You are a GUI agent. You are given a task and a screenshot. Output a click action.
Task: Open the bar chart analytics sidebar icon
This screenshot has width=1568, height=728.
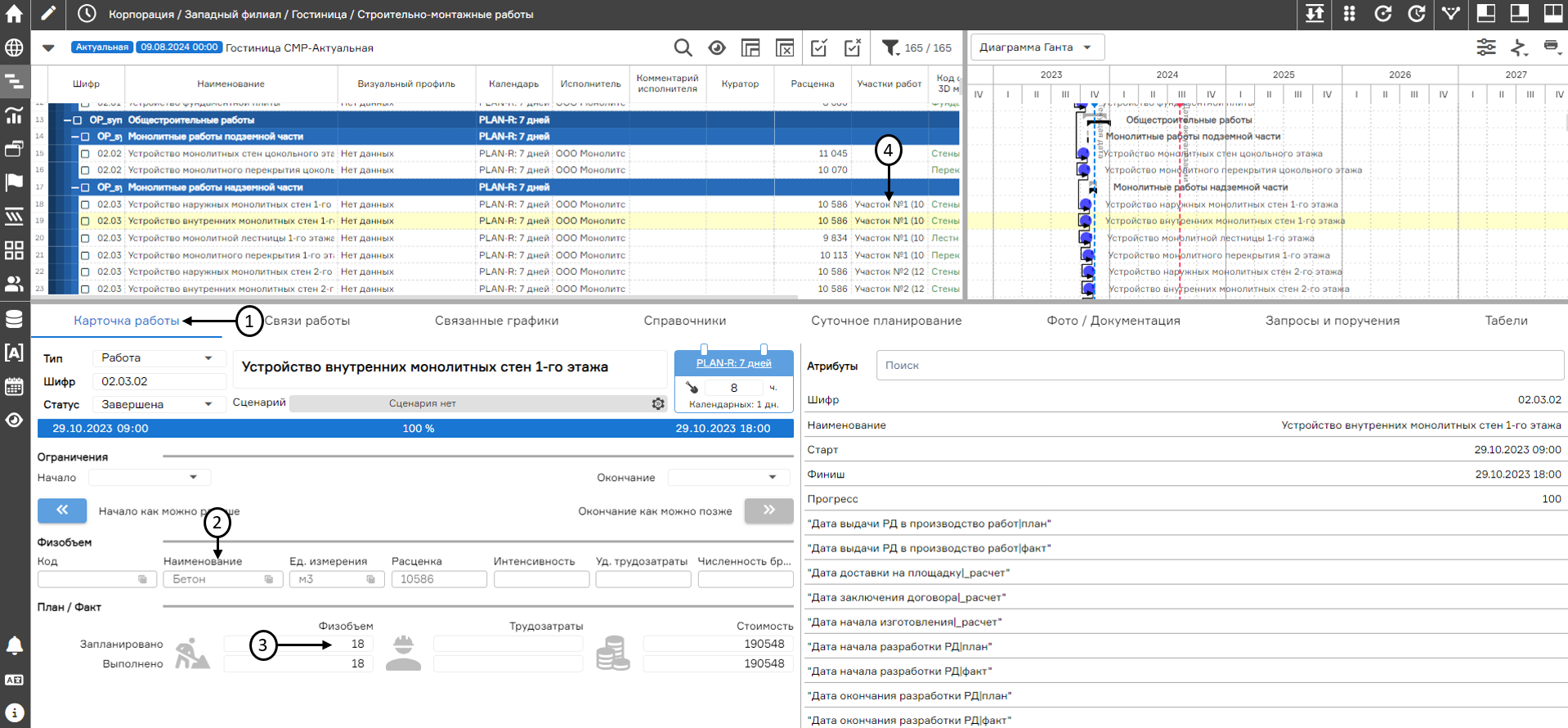pyautogui.click(x=14, y=115)
